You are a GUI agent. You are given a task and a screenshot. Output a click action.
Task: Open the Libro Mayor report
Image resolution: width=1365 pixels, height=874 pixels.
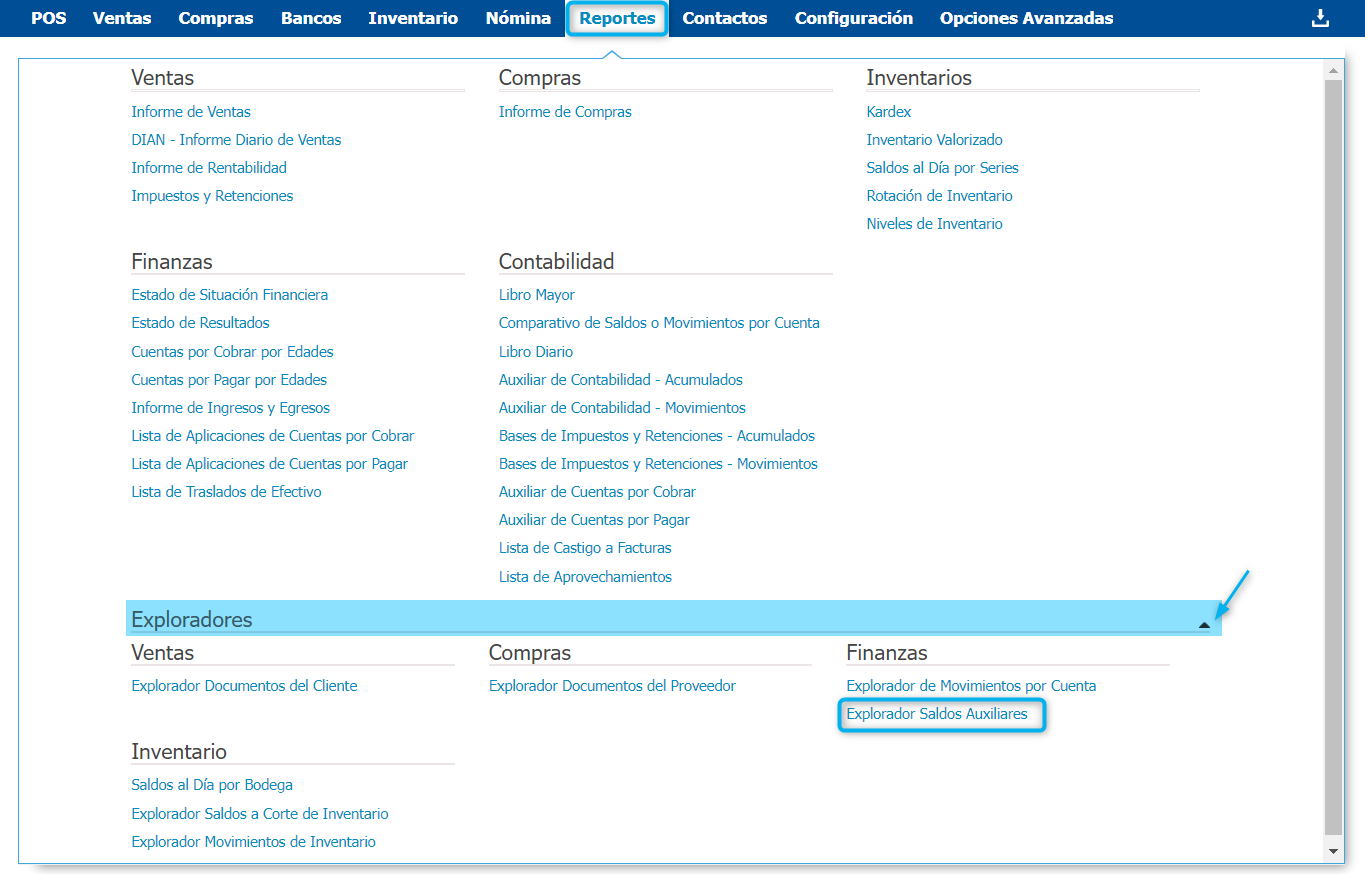537,295
